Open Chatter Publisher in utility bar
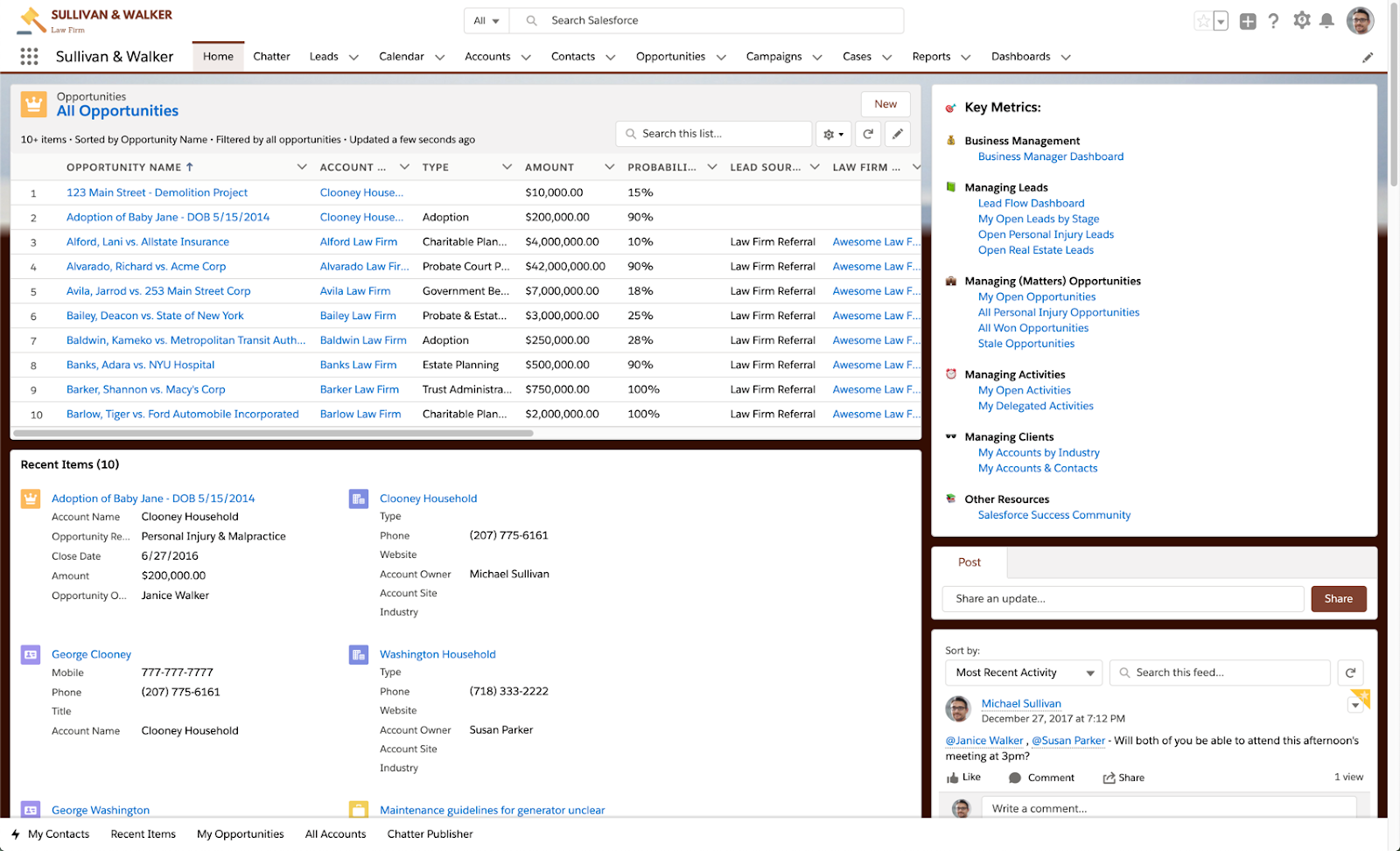The height and width of the screenshot is (851, 1400). coord(430,834)
